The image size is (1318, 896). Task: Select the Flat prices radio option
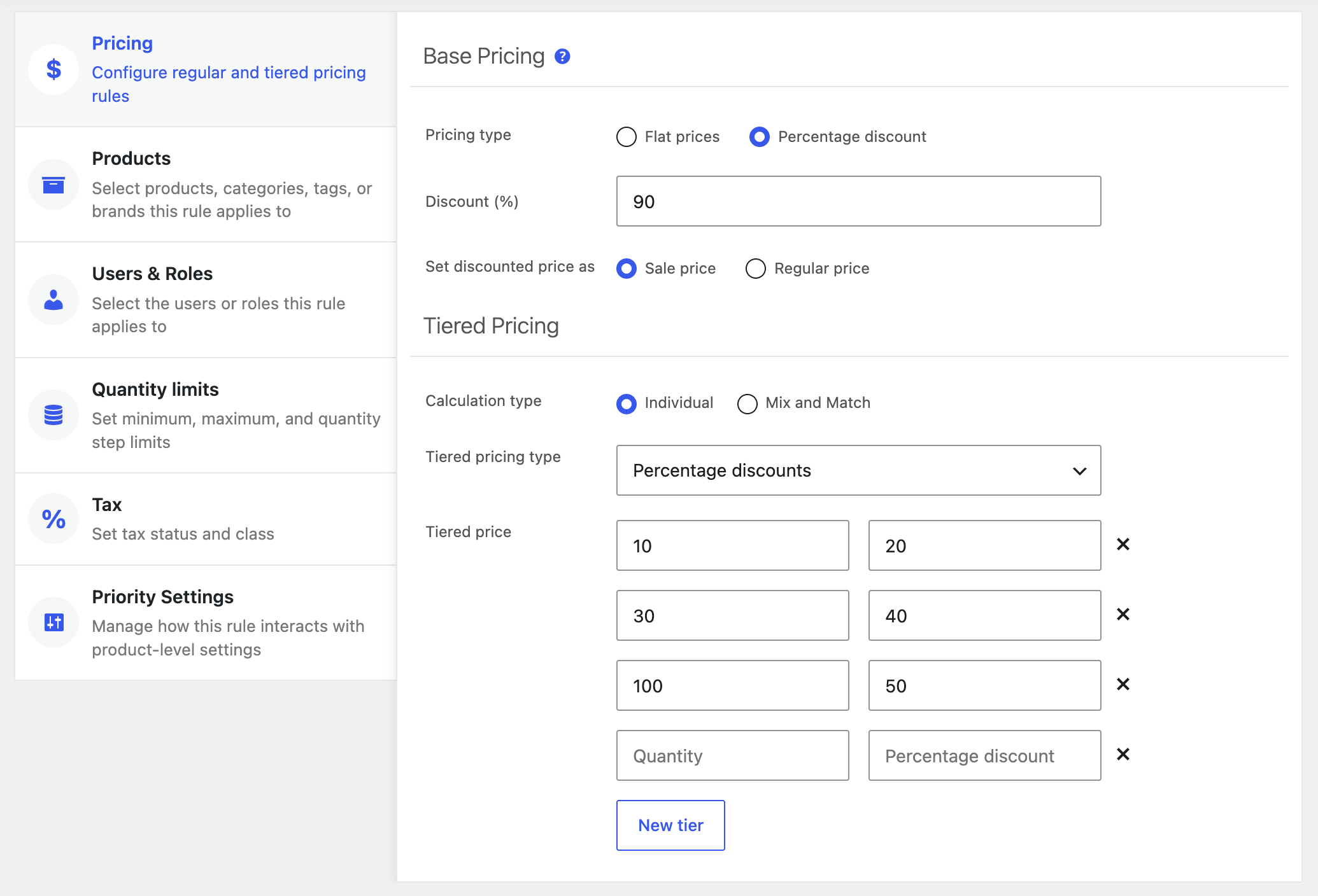tap(627, 137)
